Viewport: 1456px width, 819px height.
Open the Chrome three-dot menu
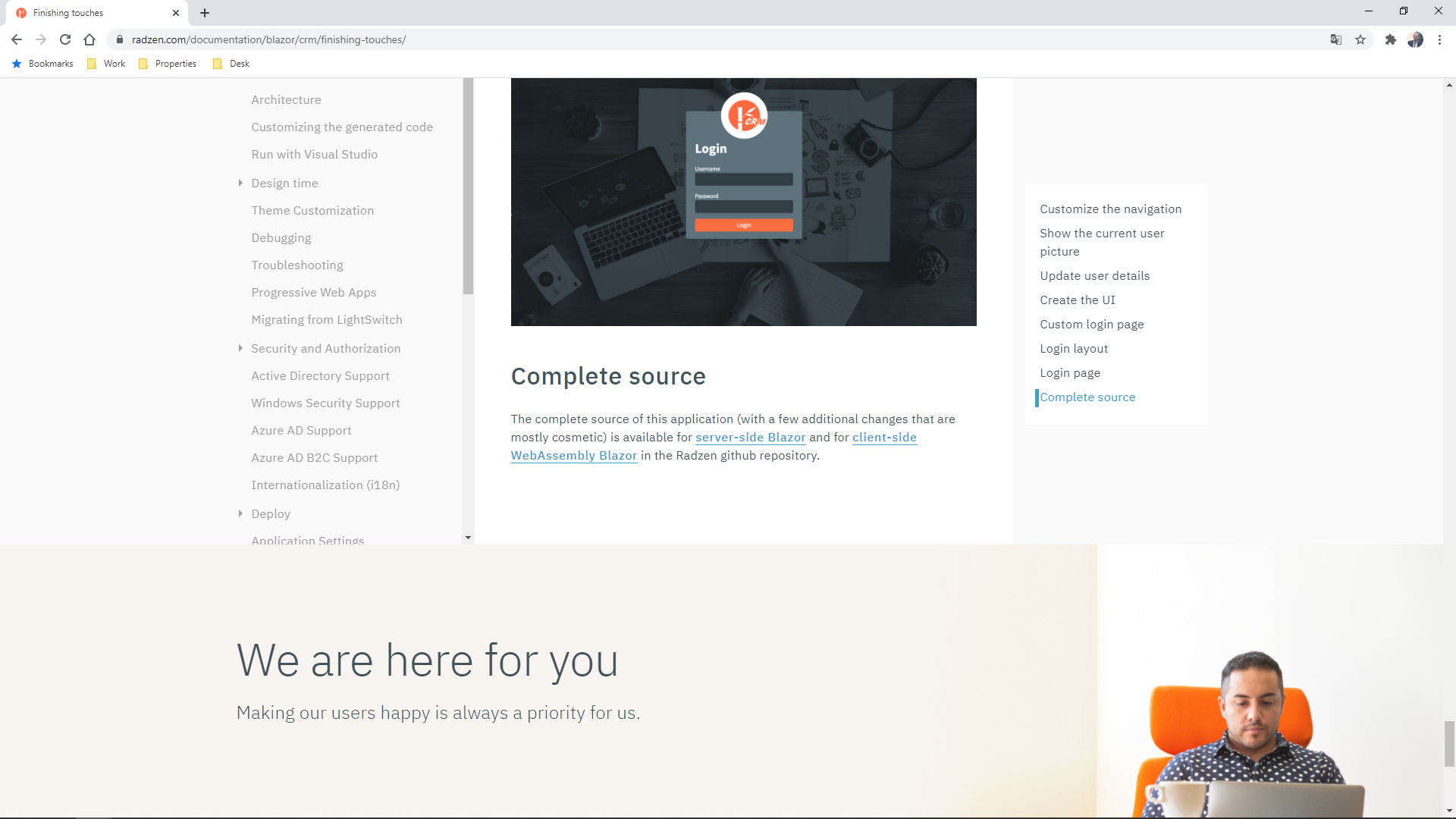point(1439,39)
